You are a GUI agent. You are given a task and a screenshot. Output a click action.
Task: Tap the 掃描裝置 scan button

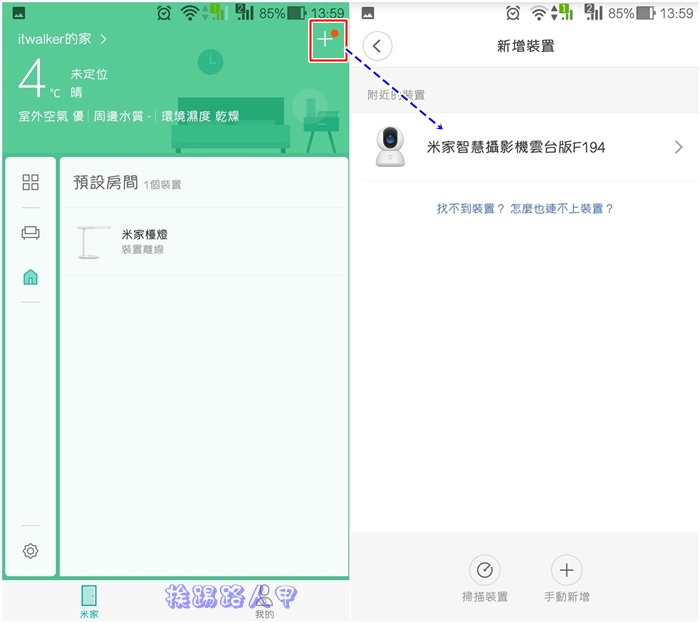coord(485,578)
